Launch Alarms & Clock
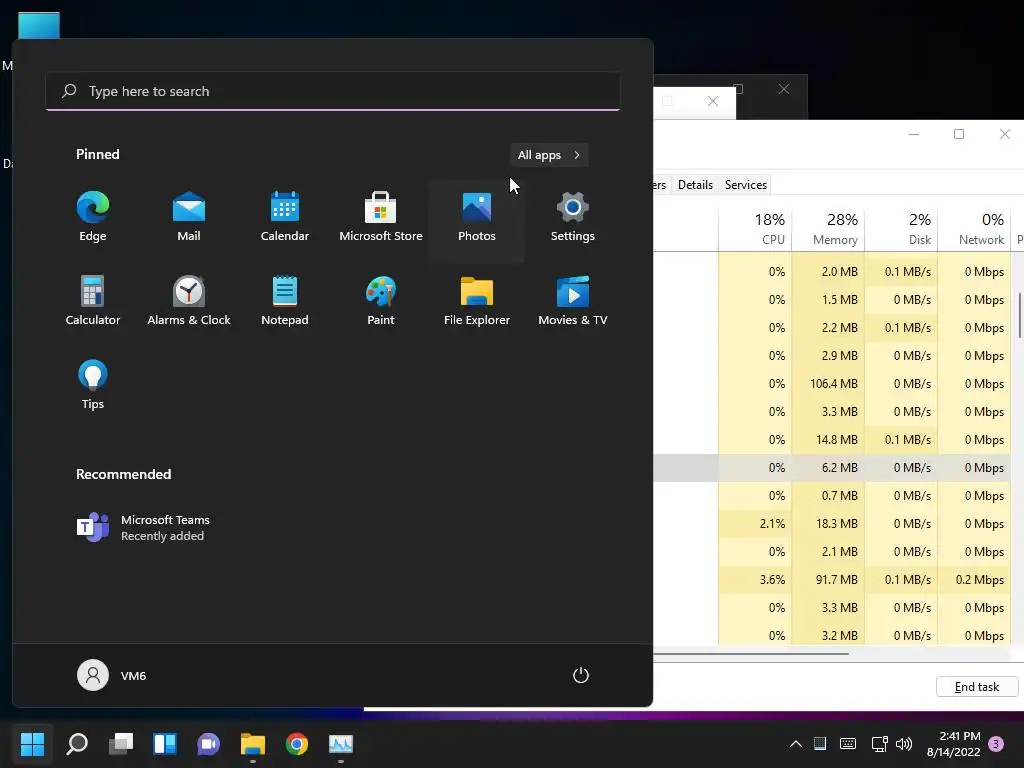The width and height of the screenshot is (1024, 768). point(189,301)
